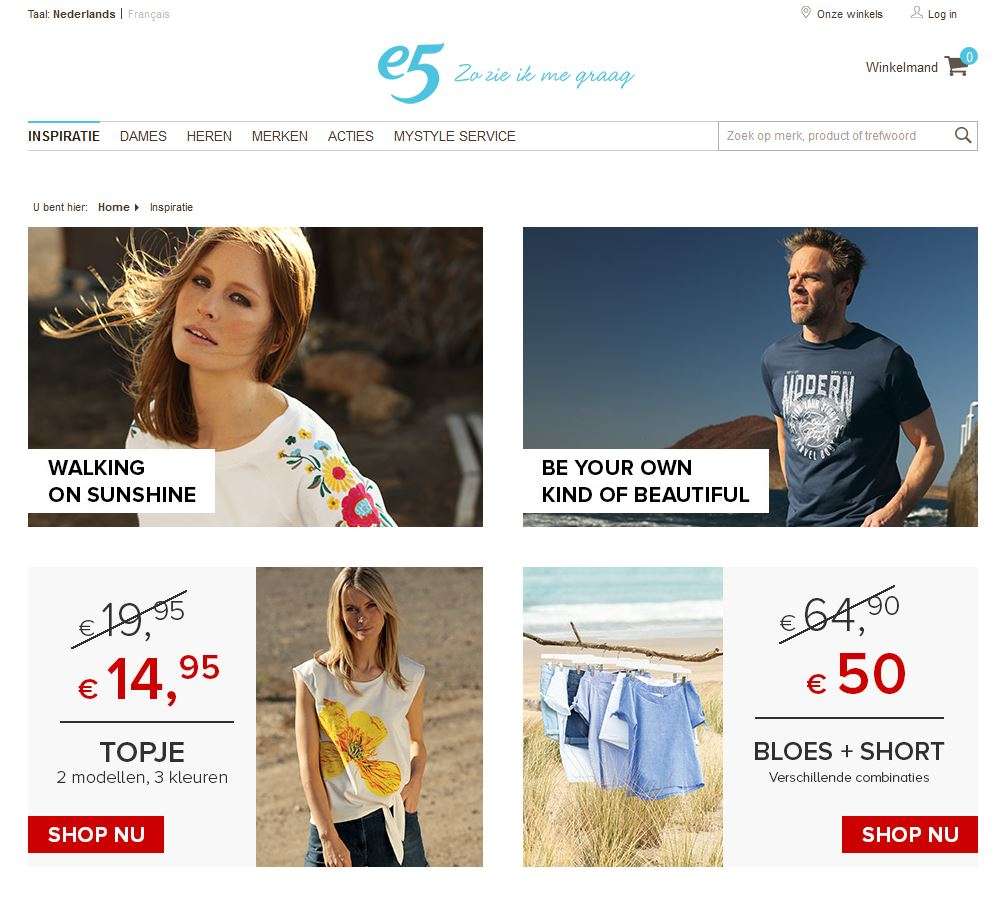Switch language to Français
Screen dimensions: 997x901
coord(149,14)
